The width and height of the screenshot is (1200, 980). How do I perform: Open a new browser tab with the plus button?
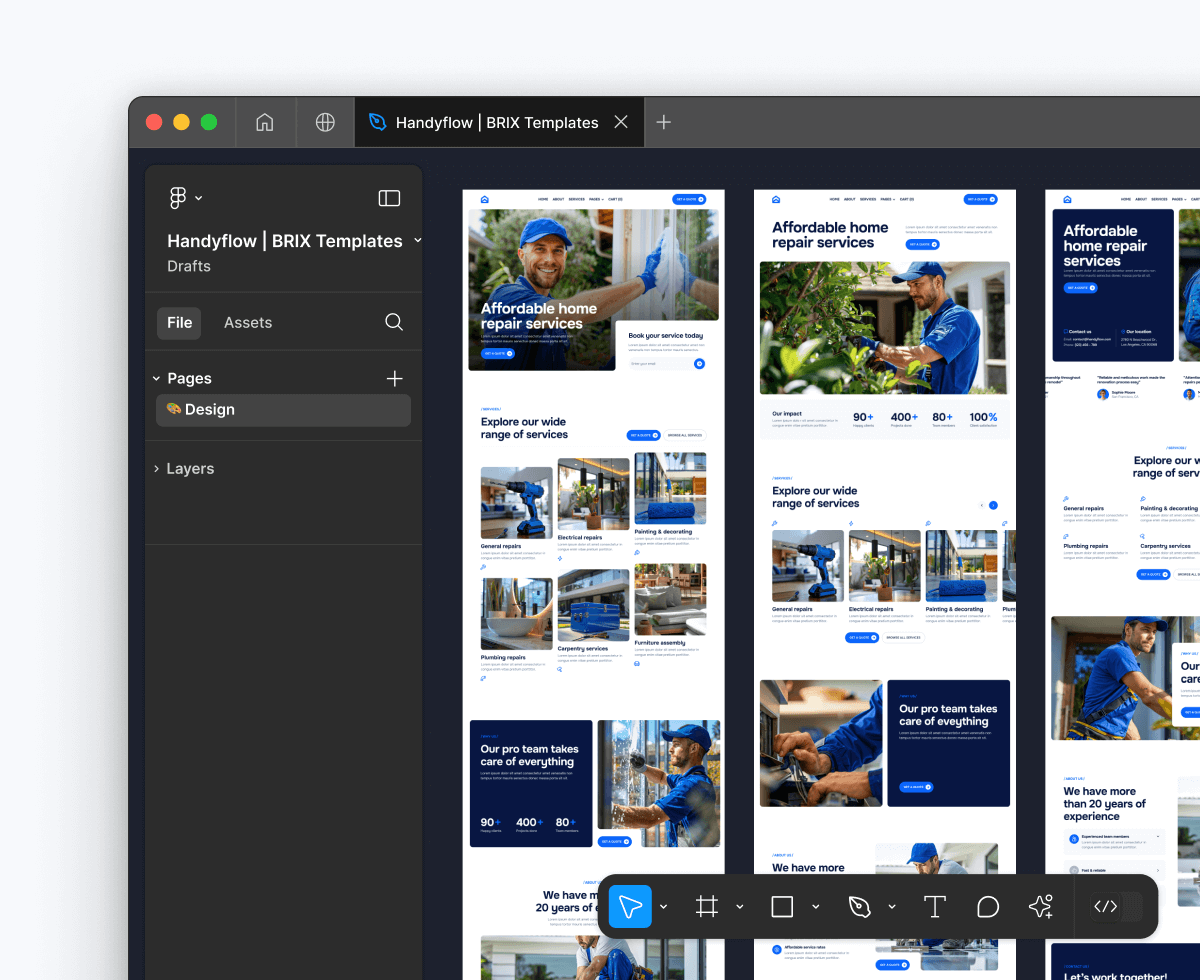pos(663,122)
